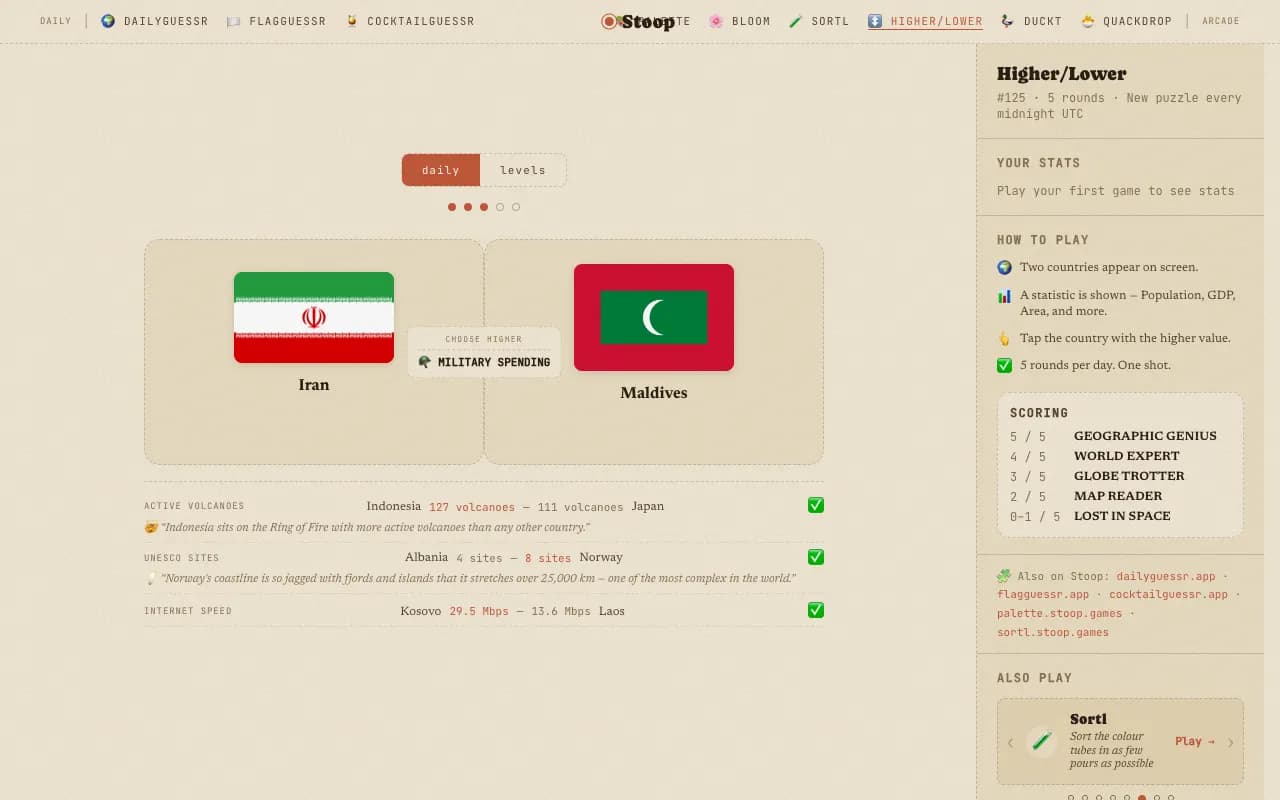Visit the cocktailguessr.app link
The image size is (1280, 800).
(1168, 594)
